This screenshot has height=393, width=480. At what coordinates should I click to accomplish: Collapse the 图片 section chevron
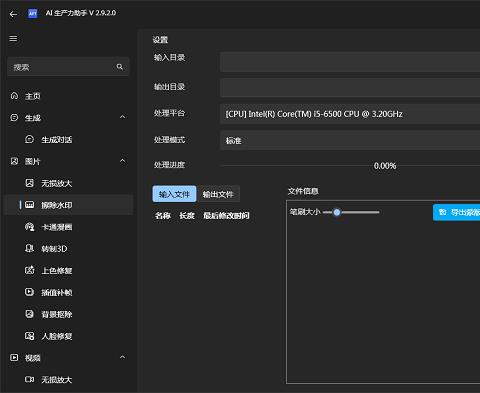coord(123,161)
